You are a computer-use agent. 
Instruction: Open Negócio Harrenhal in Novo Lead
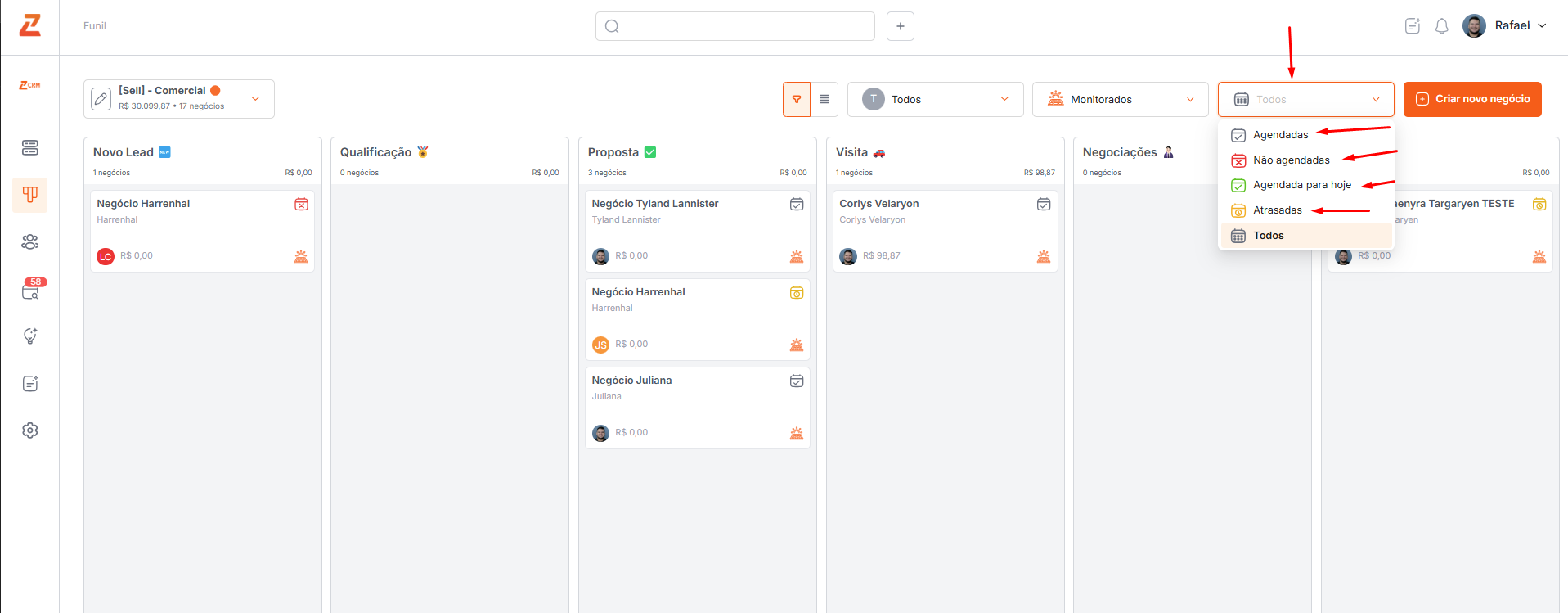coord(143,204)
